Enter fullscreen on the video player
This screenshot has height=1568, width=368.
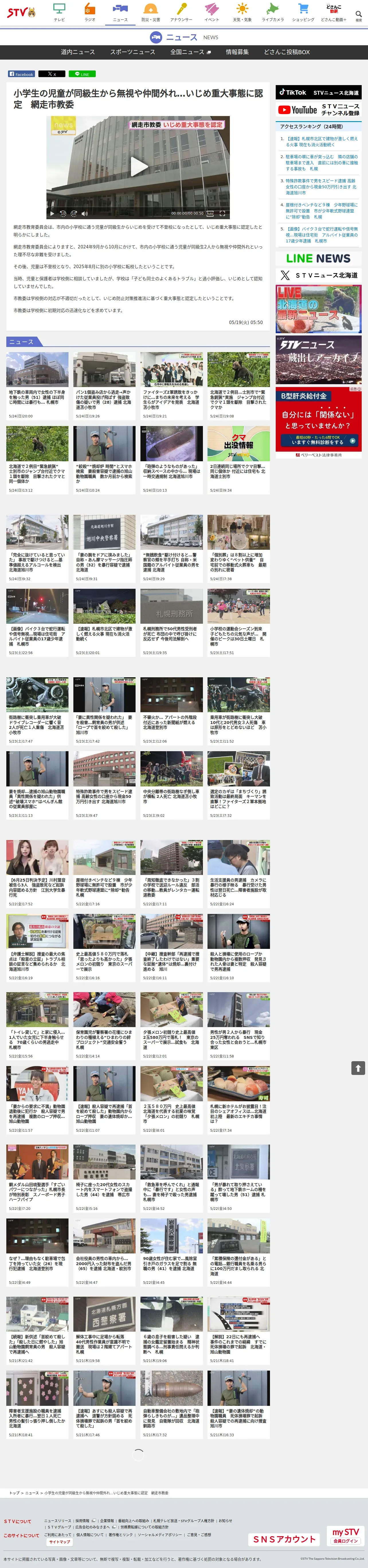(x=222, y=214)
